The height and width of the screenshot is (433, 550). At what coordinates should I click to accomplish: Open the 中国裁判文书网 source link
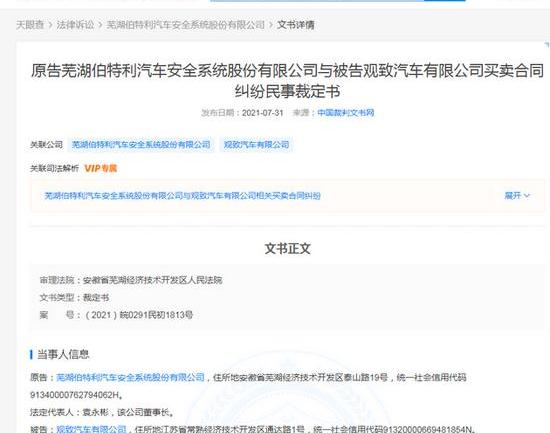pyautogui.click(x=346, y=113)
